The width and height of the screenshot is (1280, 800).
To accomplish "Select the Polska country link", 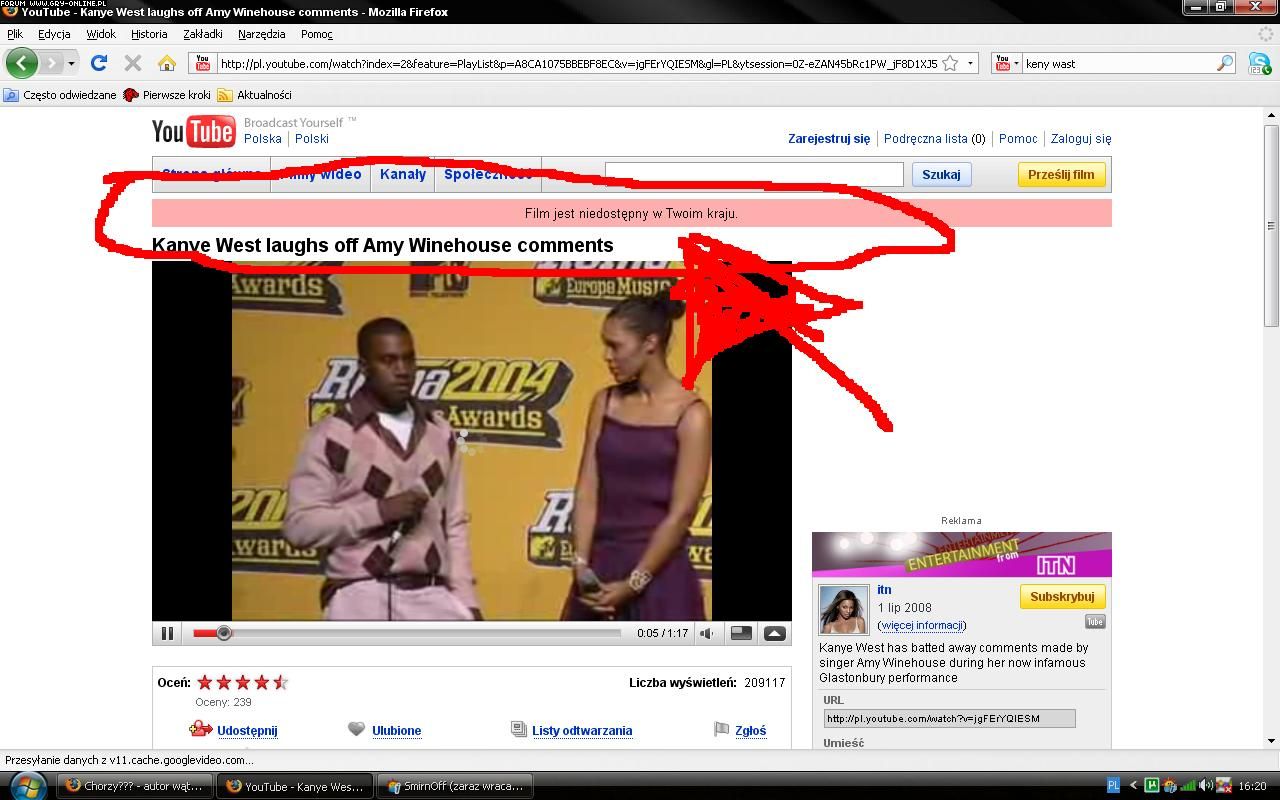I will 263,139.
